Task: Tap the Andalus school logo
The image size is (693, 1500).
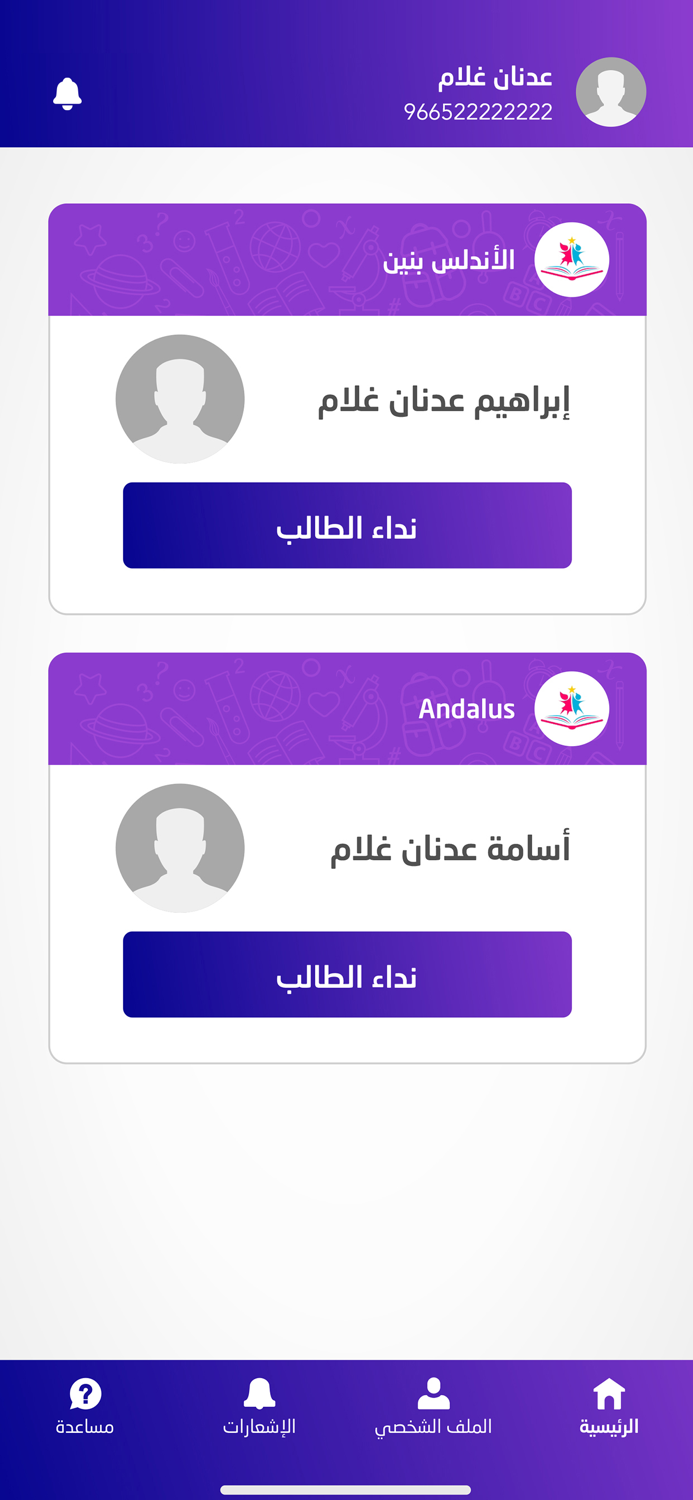Action: point(572,708)
